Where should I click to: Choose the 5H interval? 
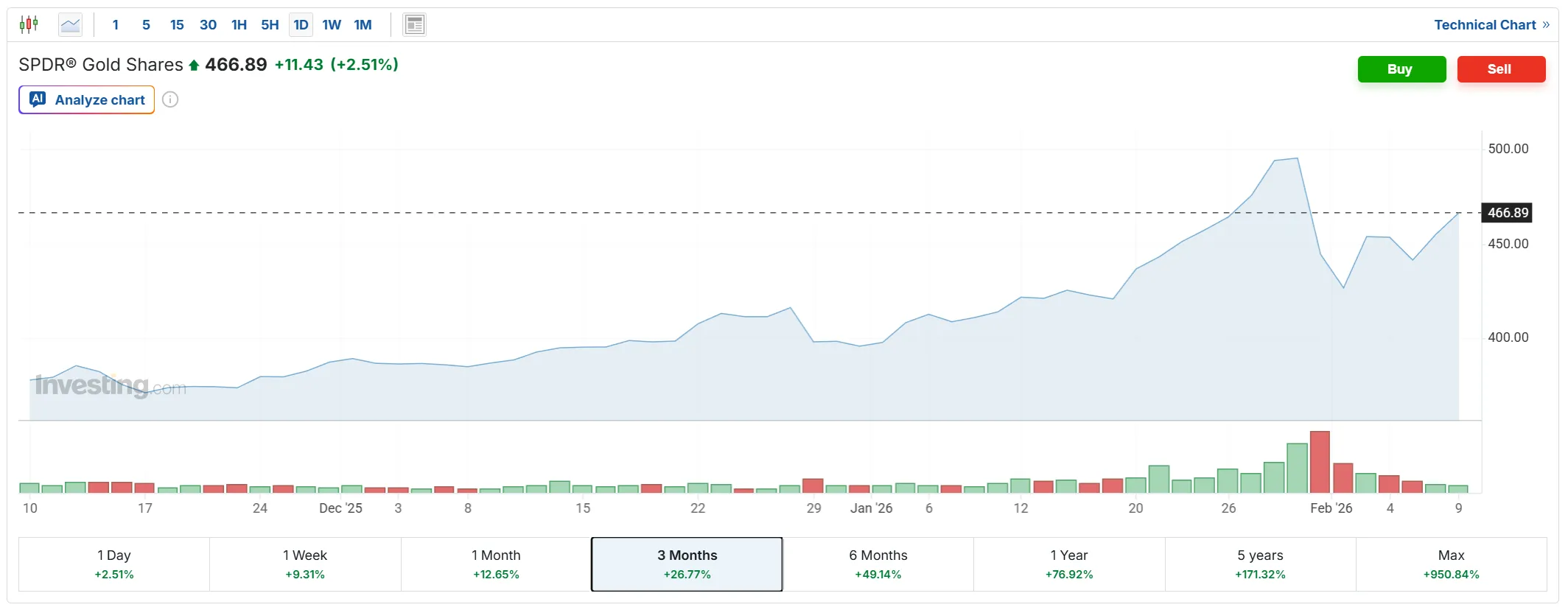pyautogui.click(x=270, y=25)
